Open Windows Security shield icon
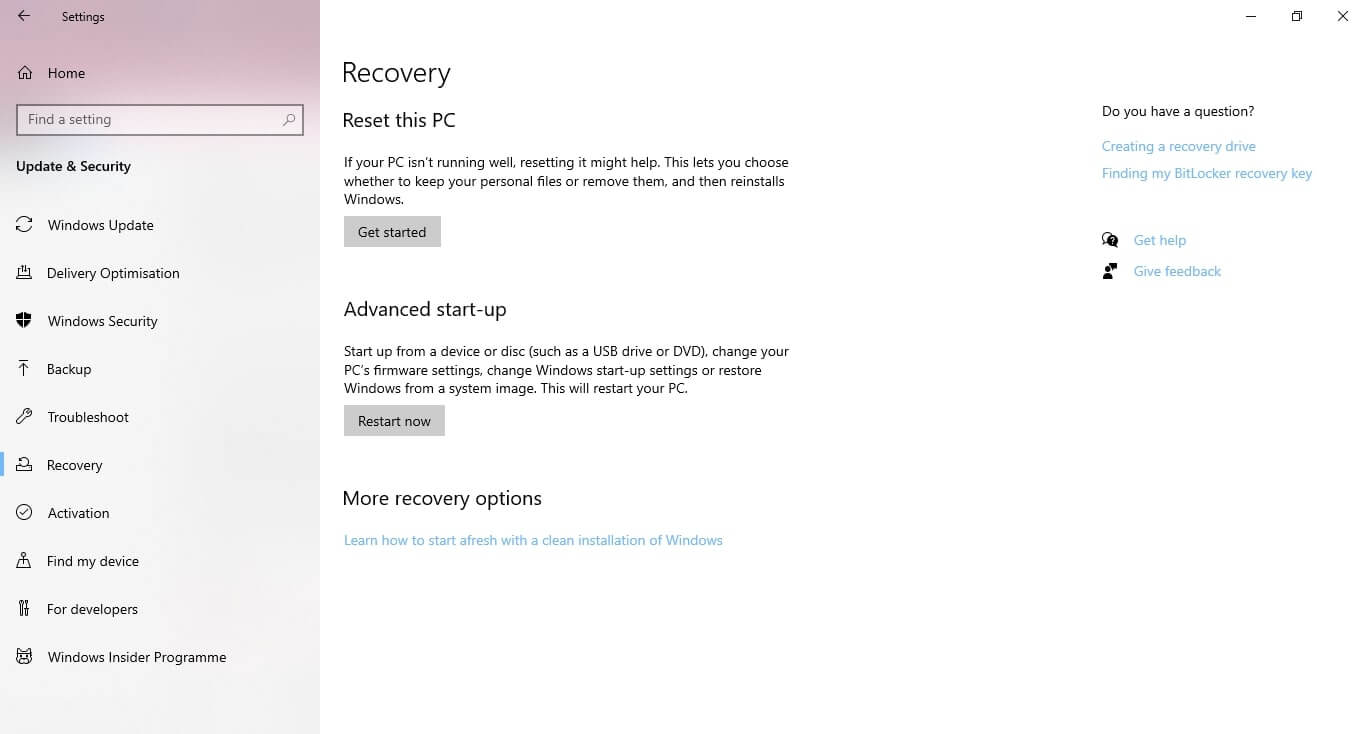The image size is (1361, 734). tap(24, 321)
